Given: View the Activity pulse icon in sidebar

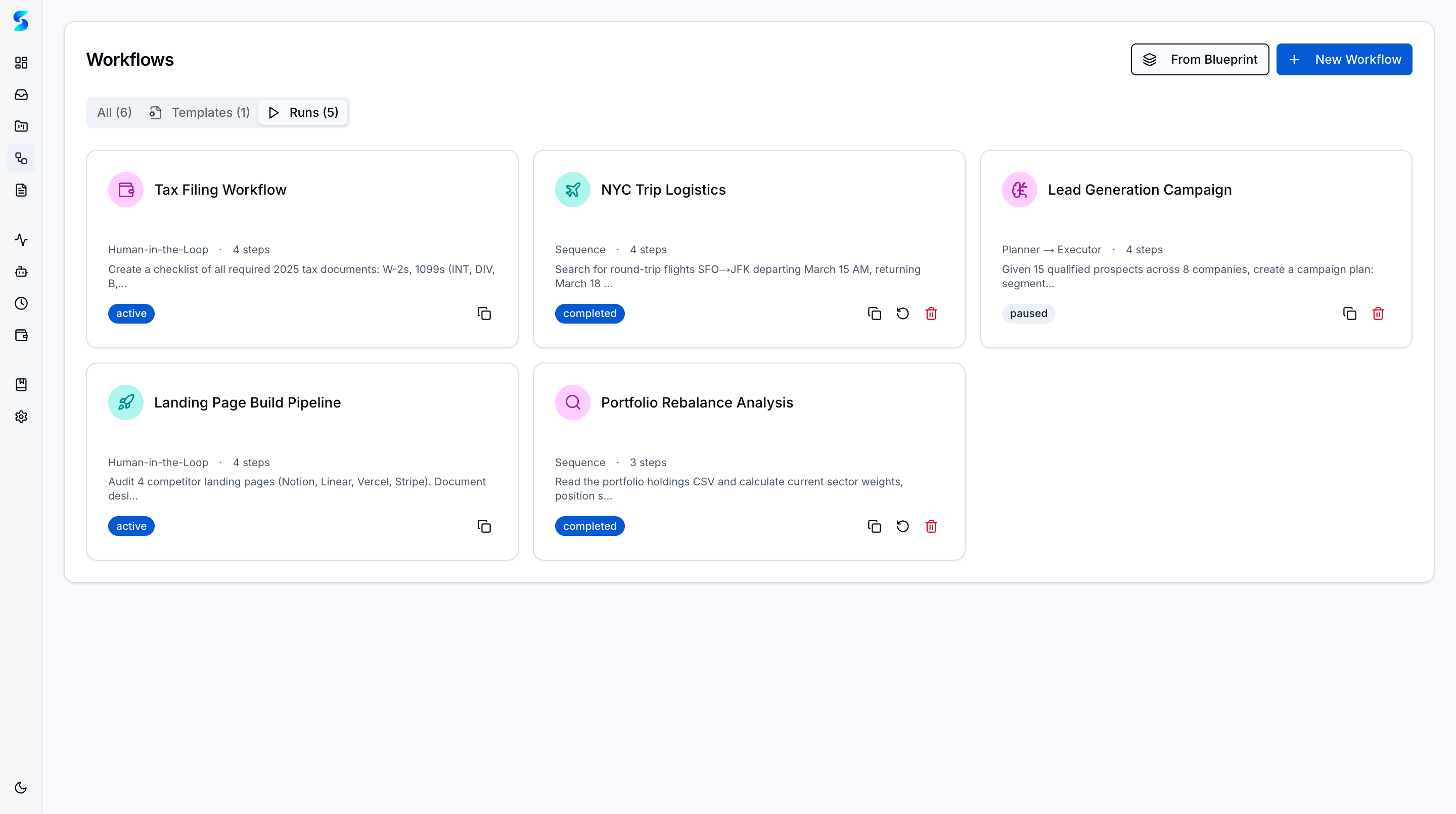Looking at the screenshot, I should 21,240.
